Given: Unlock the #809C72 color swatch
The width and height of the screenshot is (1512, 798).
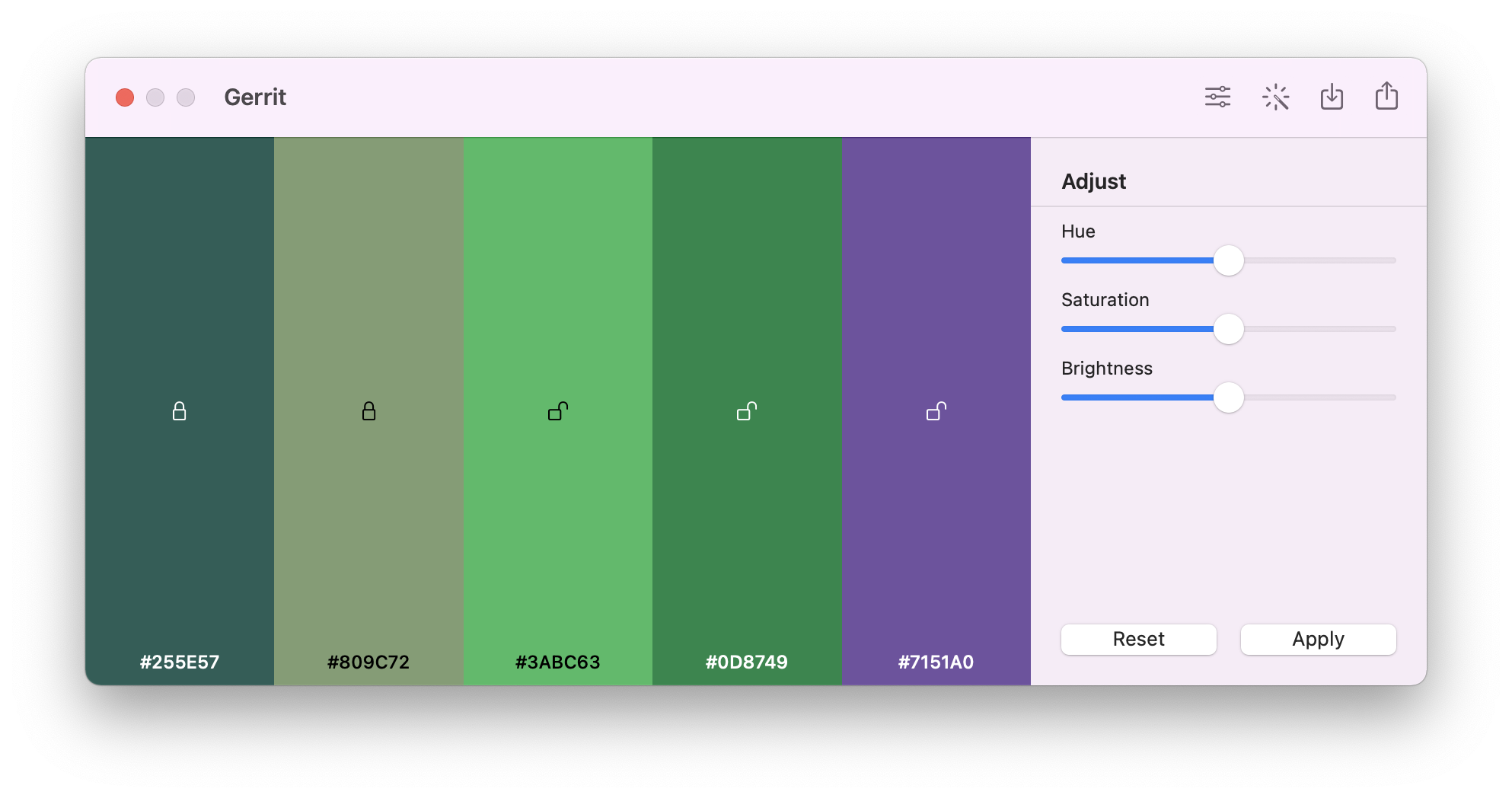Looking at the screenshot, I should (368, 411).
